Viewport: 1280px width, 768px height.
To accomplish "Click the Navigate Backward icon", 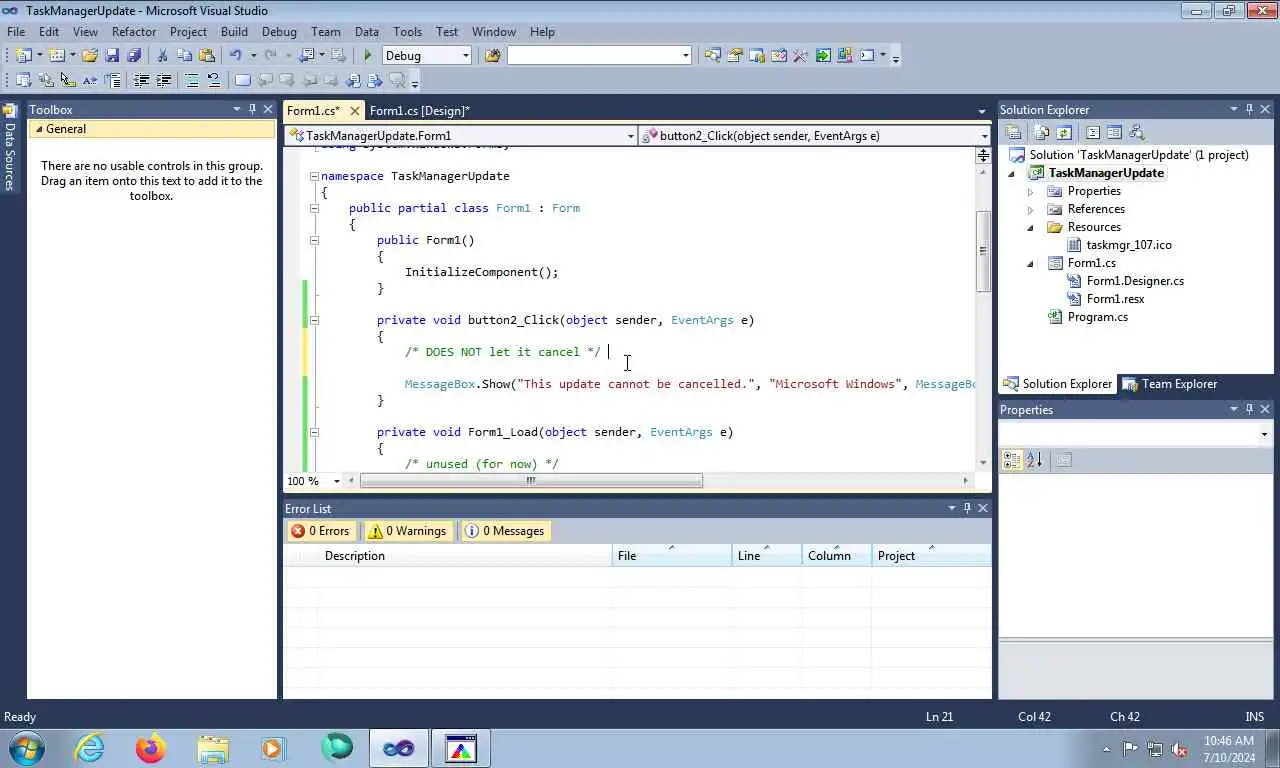I will (x=307, y=56).
